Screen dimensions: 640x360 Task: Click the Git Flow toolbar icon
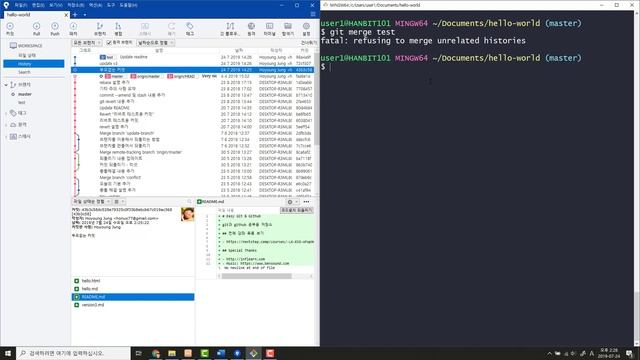pyautogui.click(x=230, y=29)
